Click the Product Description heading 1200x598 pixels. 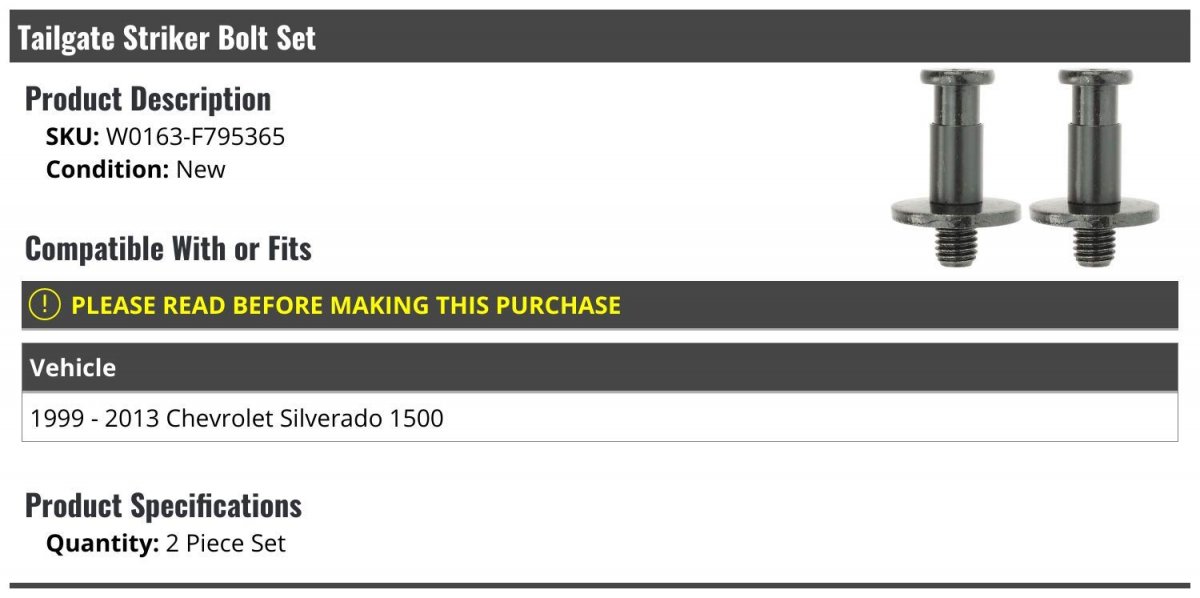148,98
